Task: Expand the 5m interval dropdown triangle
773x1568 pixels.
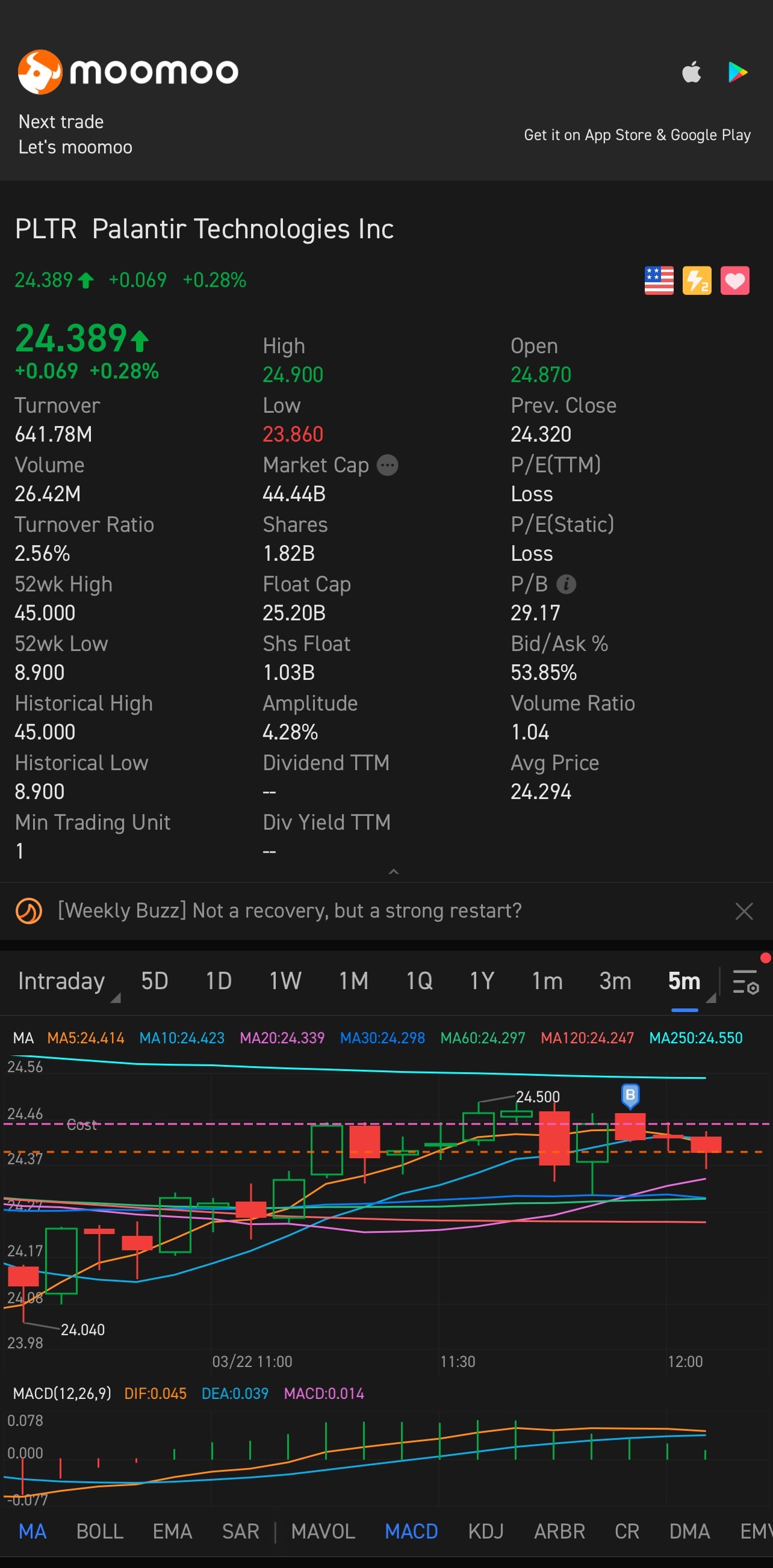Action: pyautogui.click(x=710, y=998)
